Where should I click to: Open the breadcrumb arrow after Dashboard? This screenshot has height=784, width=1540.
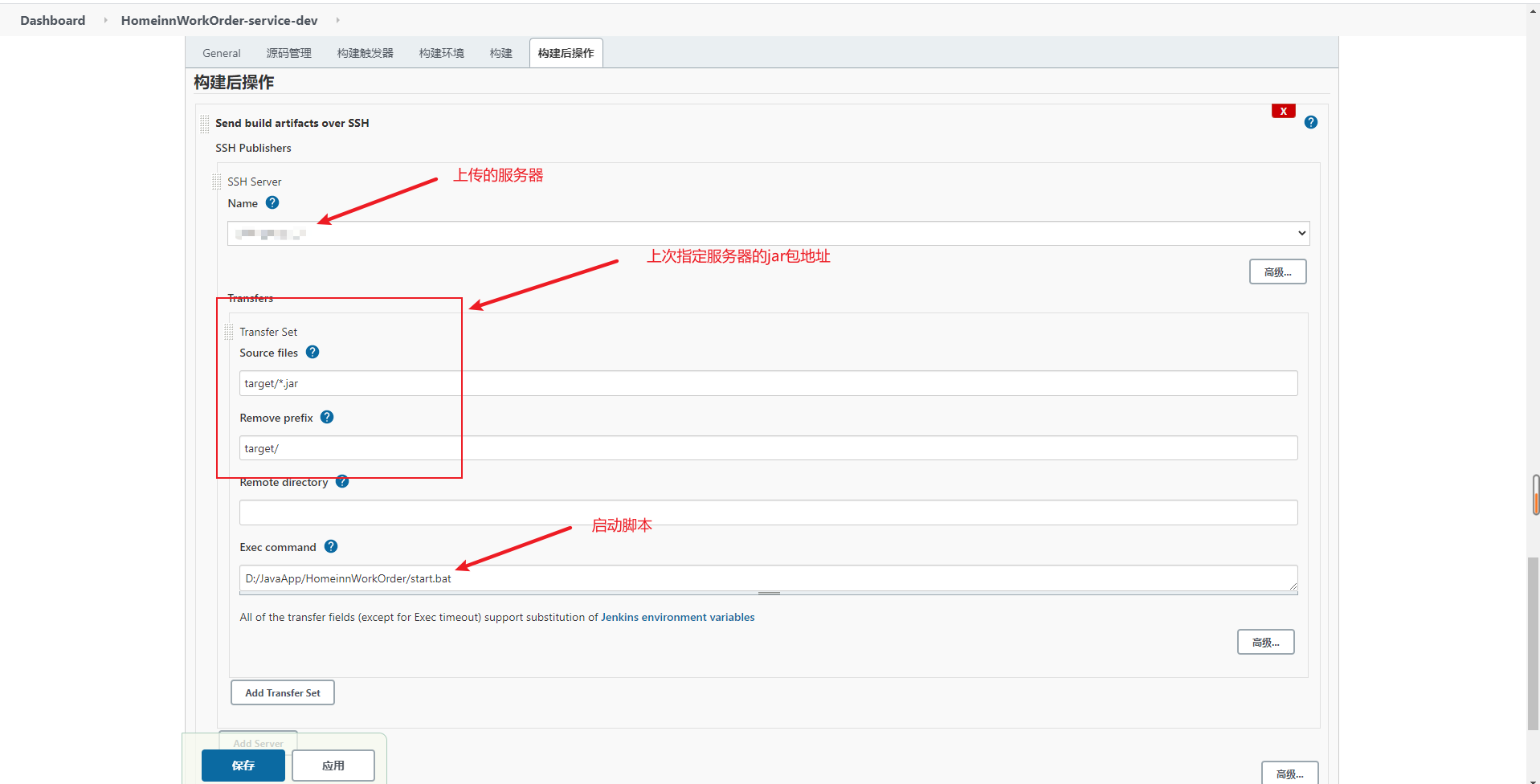click(x=105, y=20)
